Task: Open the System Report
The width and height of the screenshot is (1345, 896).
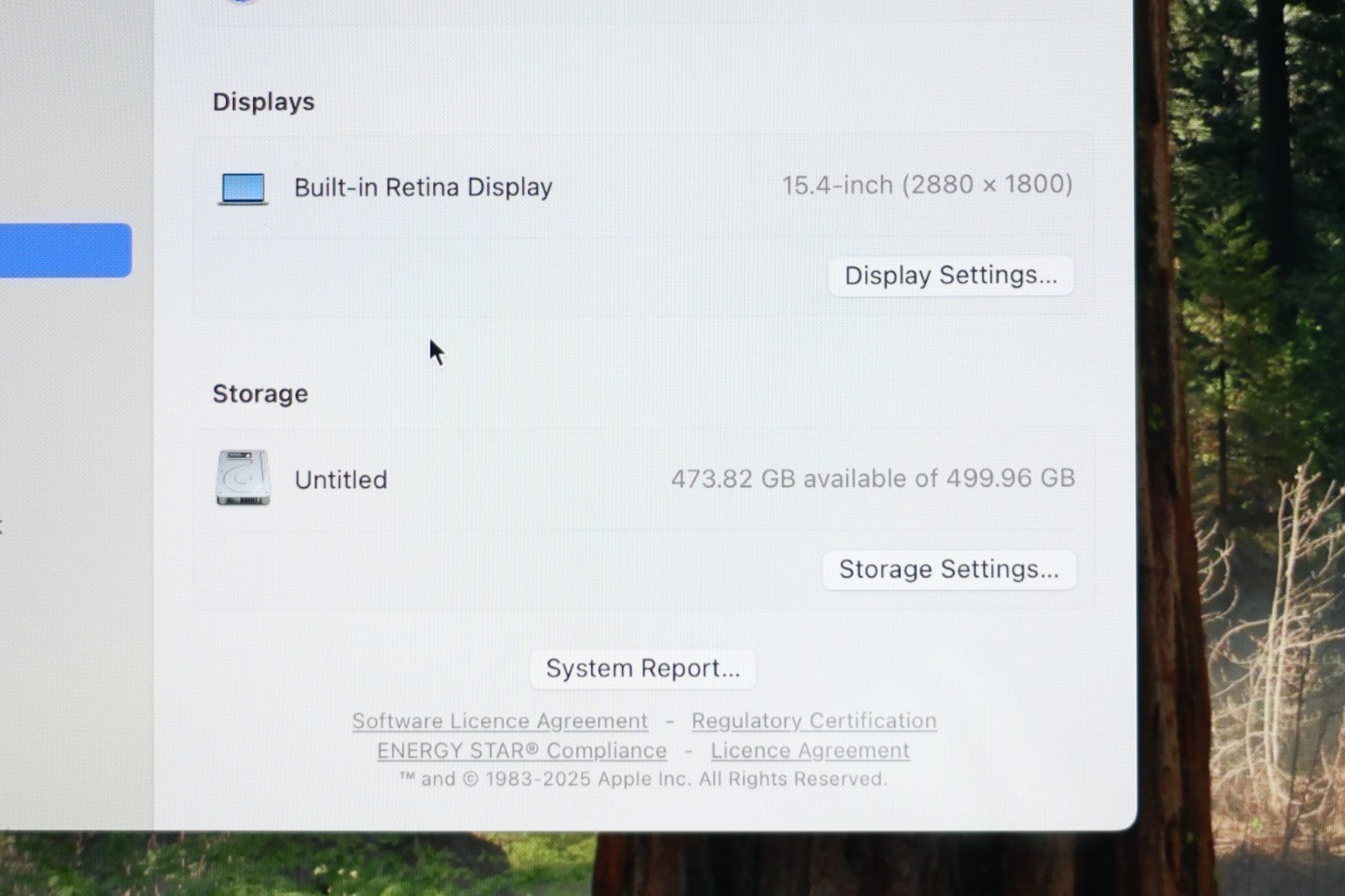Action: point(643,669)
